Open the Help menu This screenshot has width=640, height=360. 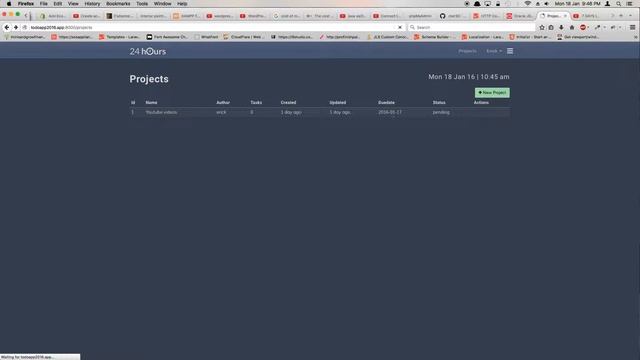[182, 4]
